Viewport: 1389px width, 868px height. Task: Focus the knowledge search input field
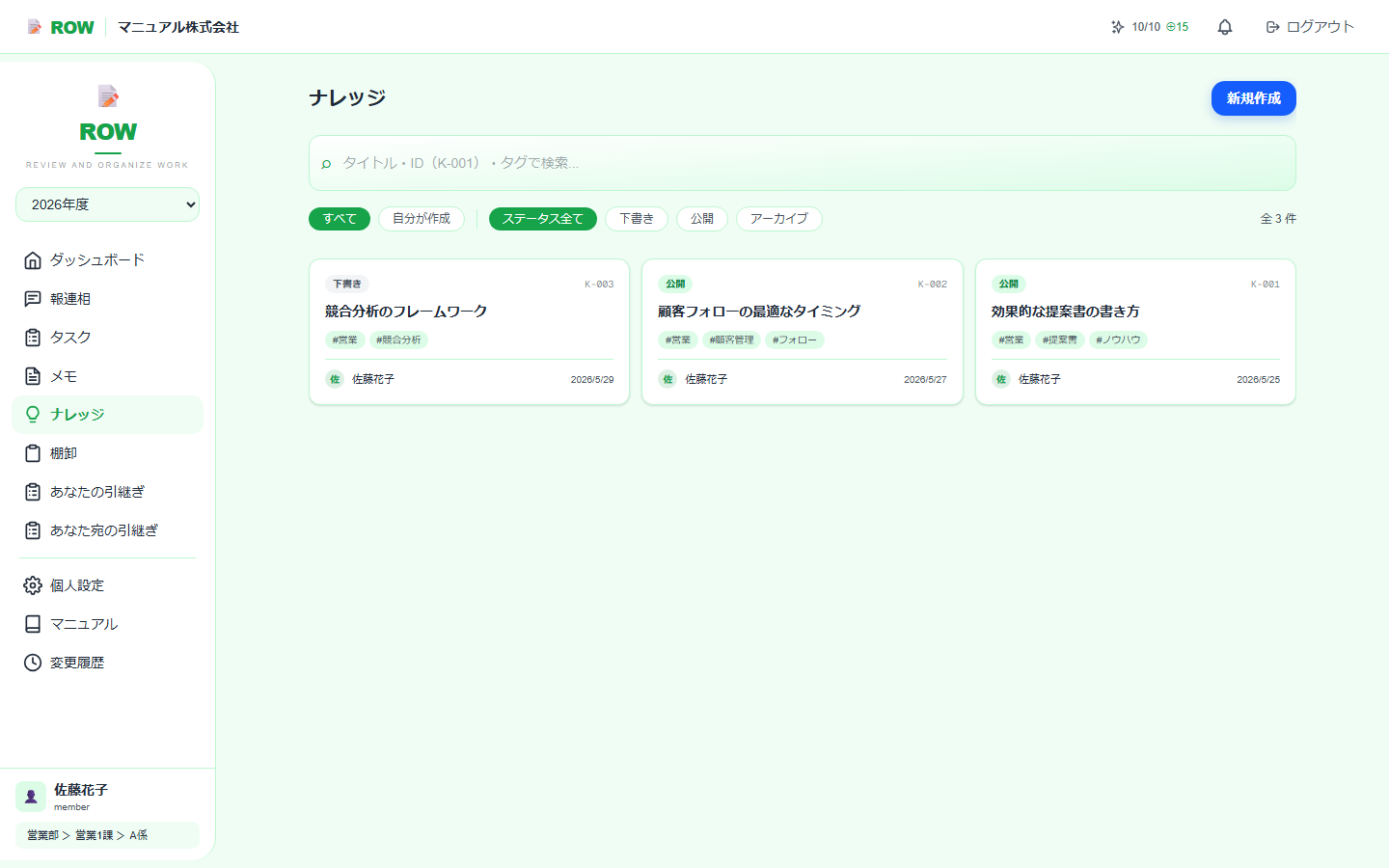click(803, 163)
